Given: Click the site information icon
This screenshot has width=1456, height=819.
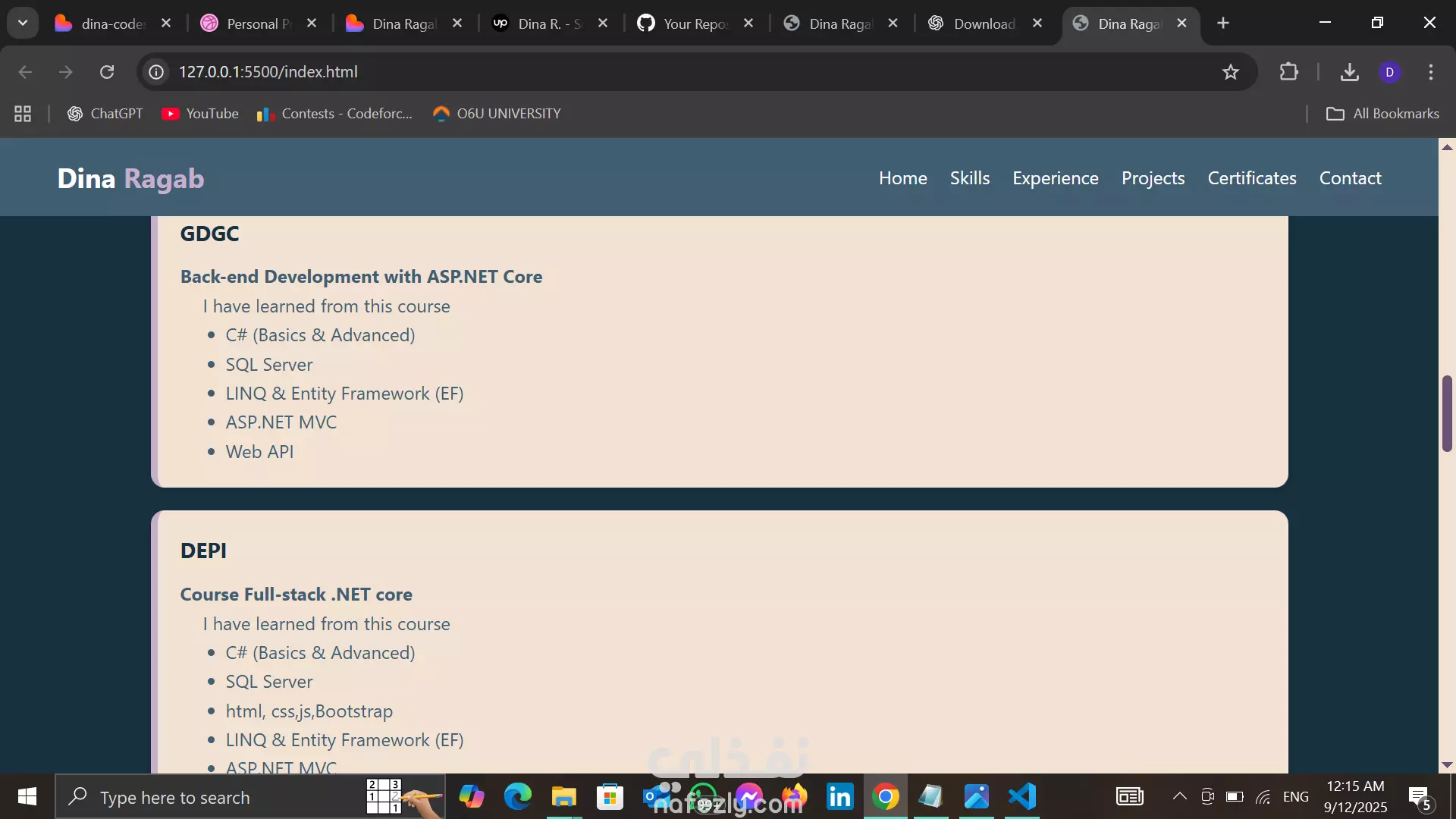Looking at the screenshot, I should coord(156,72).
